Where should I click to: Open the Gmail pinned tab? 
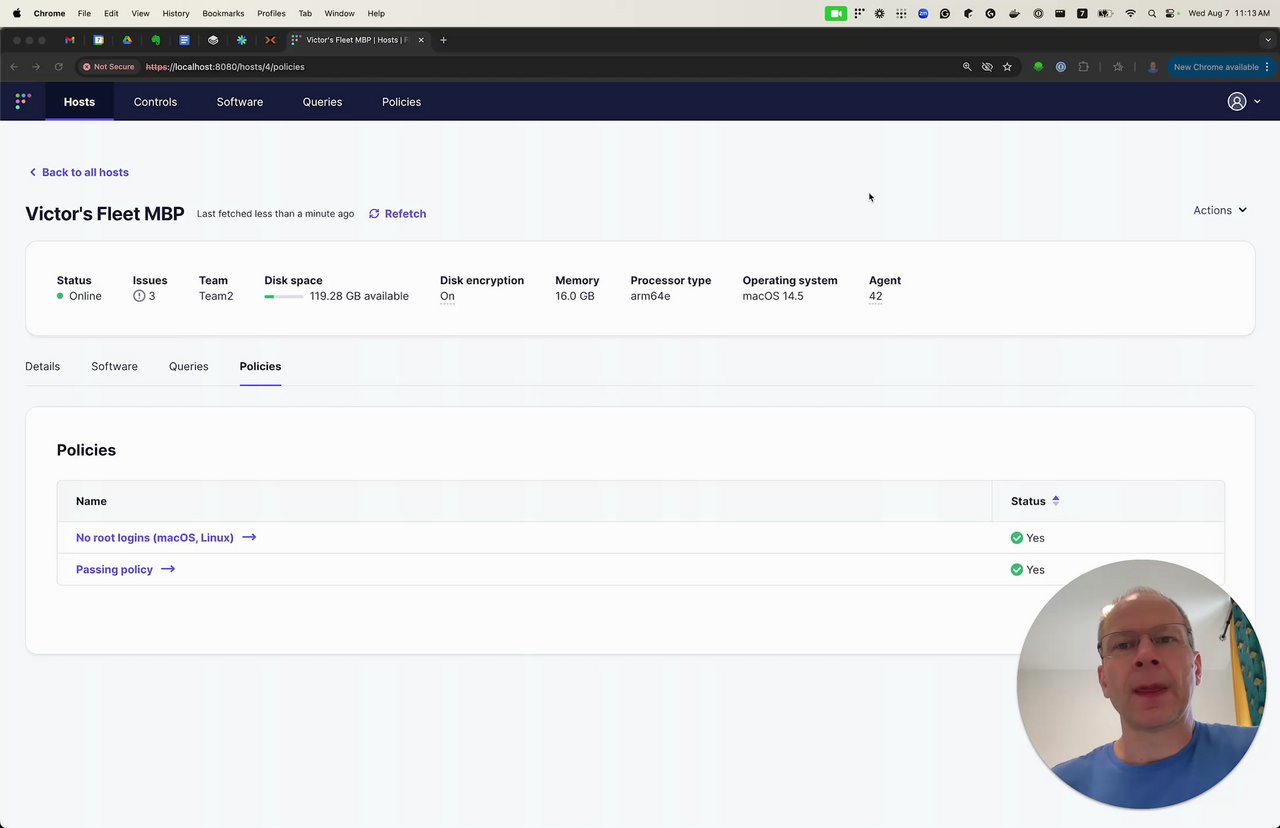pyautogui.click(x=70, y=40)
